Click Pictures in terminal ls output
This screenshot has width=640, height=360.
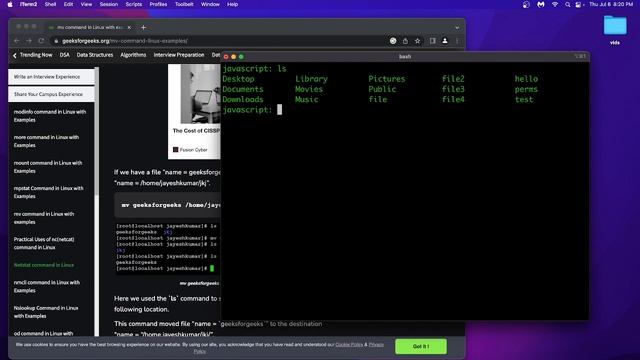click(387, 79)
